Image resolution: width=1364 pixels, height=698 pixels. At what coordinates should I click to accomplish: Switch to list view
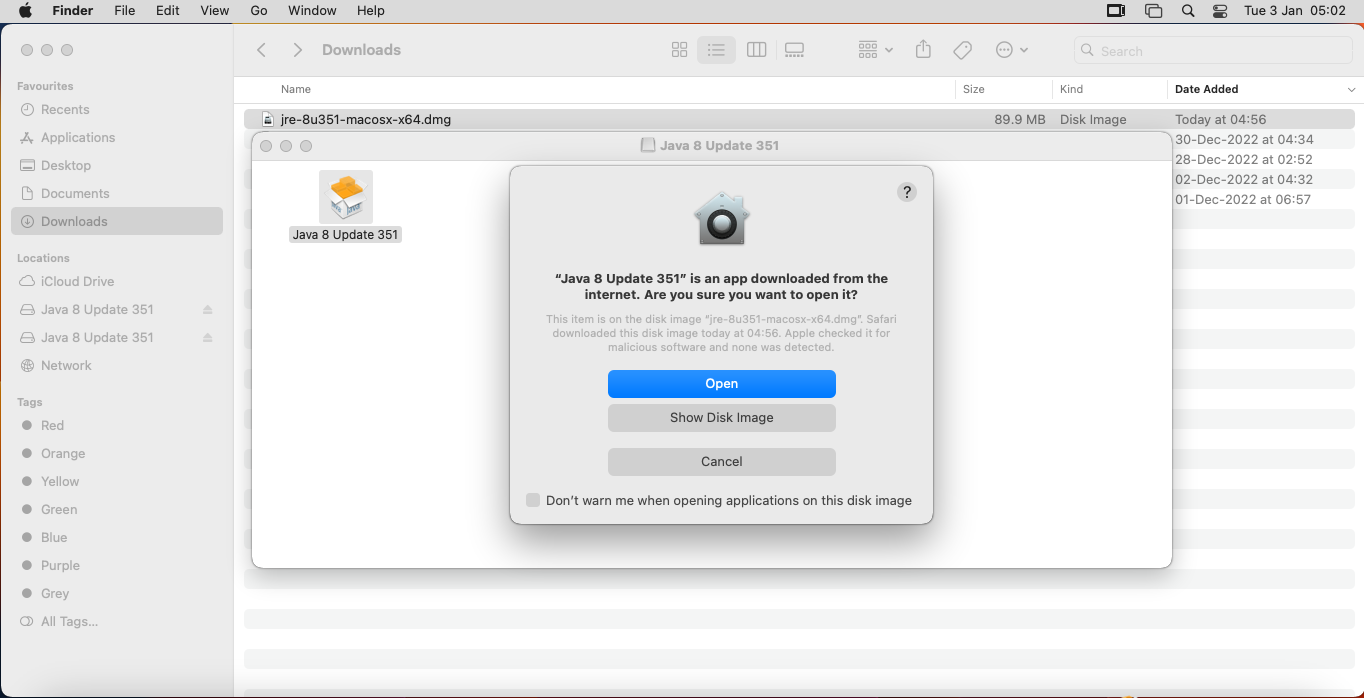[x=716, y=50]
